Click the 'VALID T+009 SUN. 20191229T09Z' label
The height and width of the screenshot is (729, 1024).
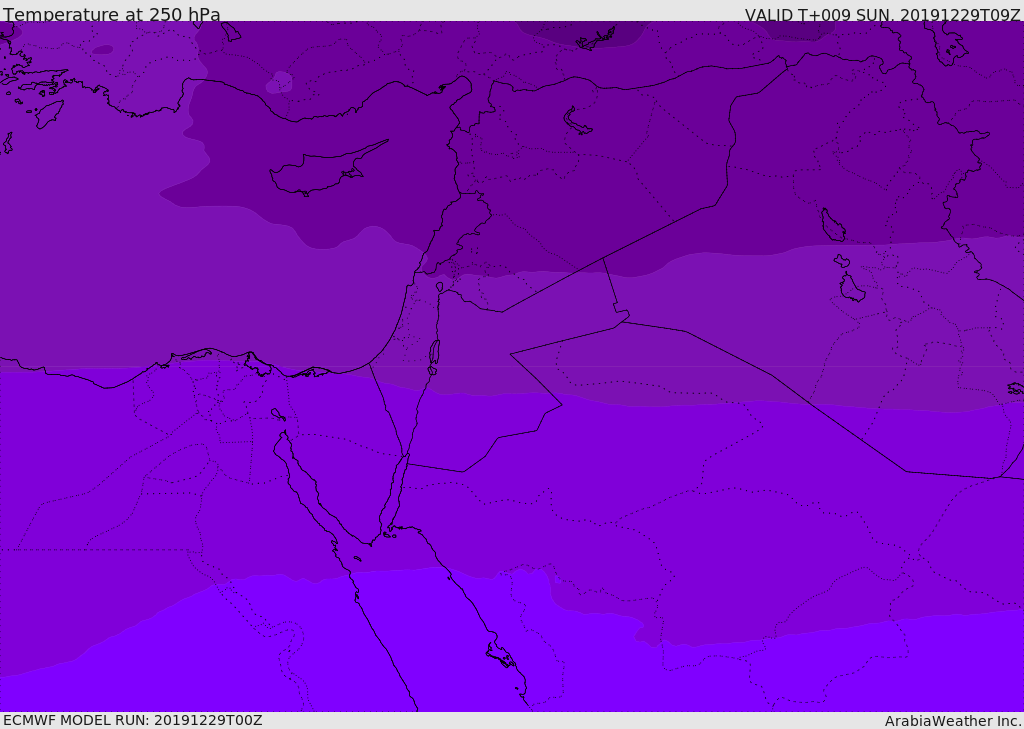[x=882, y=15]
